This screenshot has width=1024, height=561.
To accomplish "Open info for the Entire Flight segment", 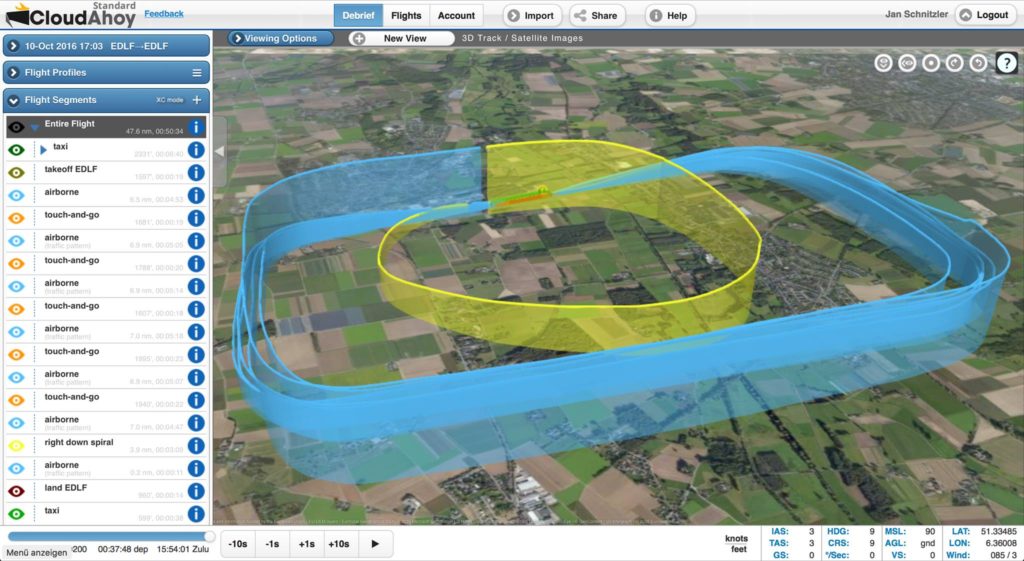I will pyautogui.click(x=196, y=127).
